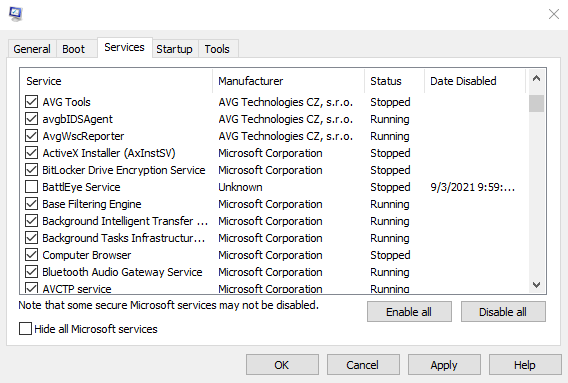Uncheck the AVG Tools service checkbox
Screen dimensions: 568x383
pyautogui.click(x=32, y=102)
